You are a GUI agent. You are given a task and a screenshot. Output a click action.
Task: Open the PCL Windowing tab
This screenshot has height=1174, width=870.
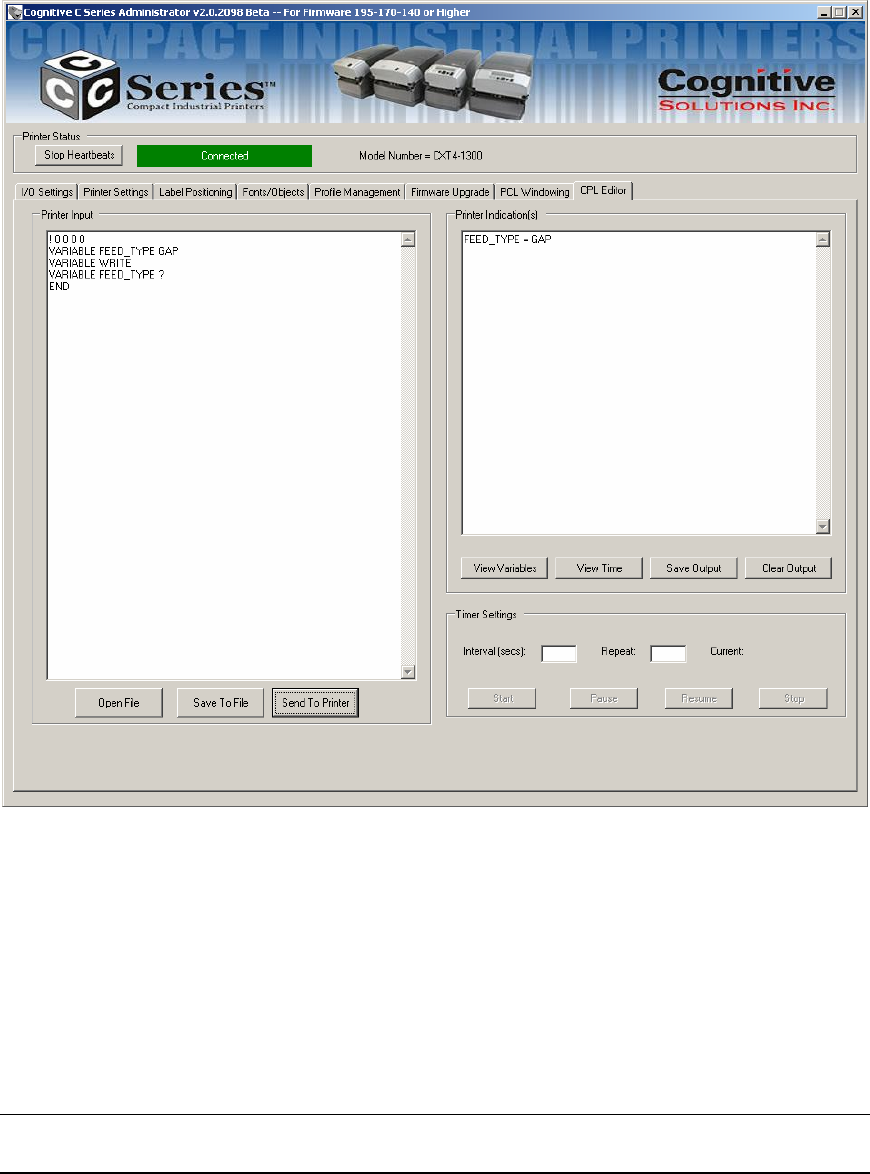pyautogui.click(x=535, y=192)
